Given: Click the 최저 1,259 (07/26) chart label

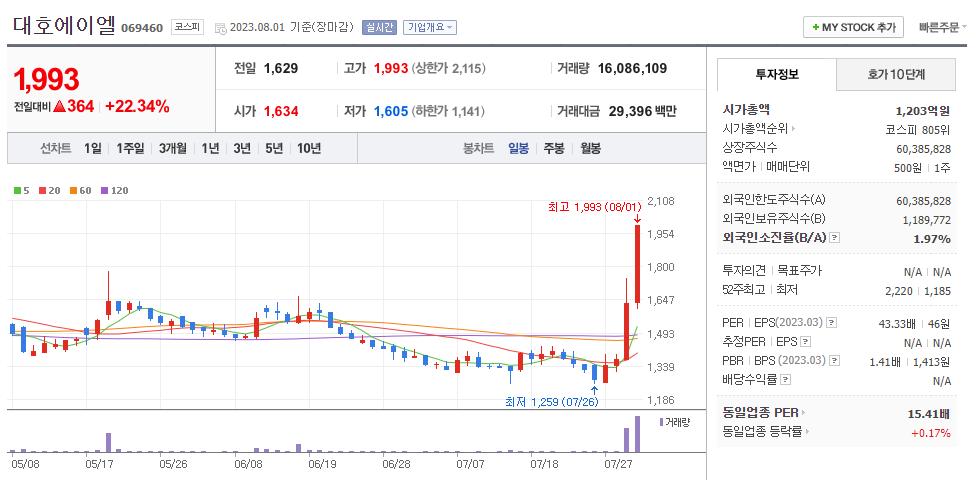Looking at the screenshot, I should 551,402.
